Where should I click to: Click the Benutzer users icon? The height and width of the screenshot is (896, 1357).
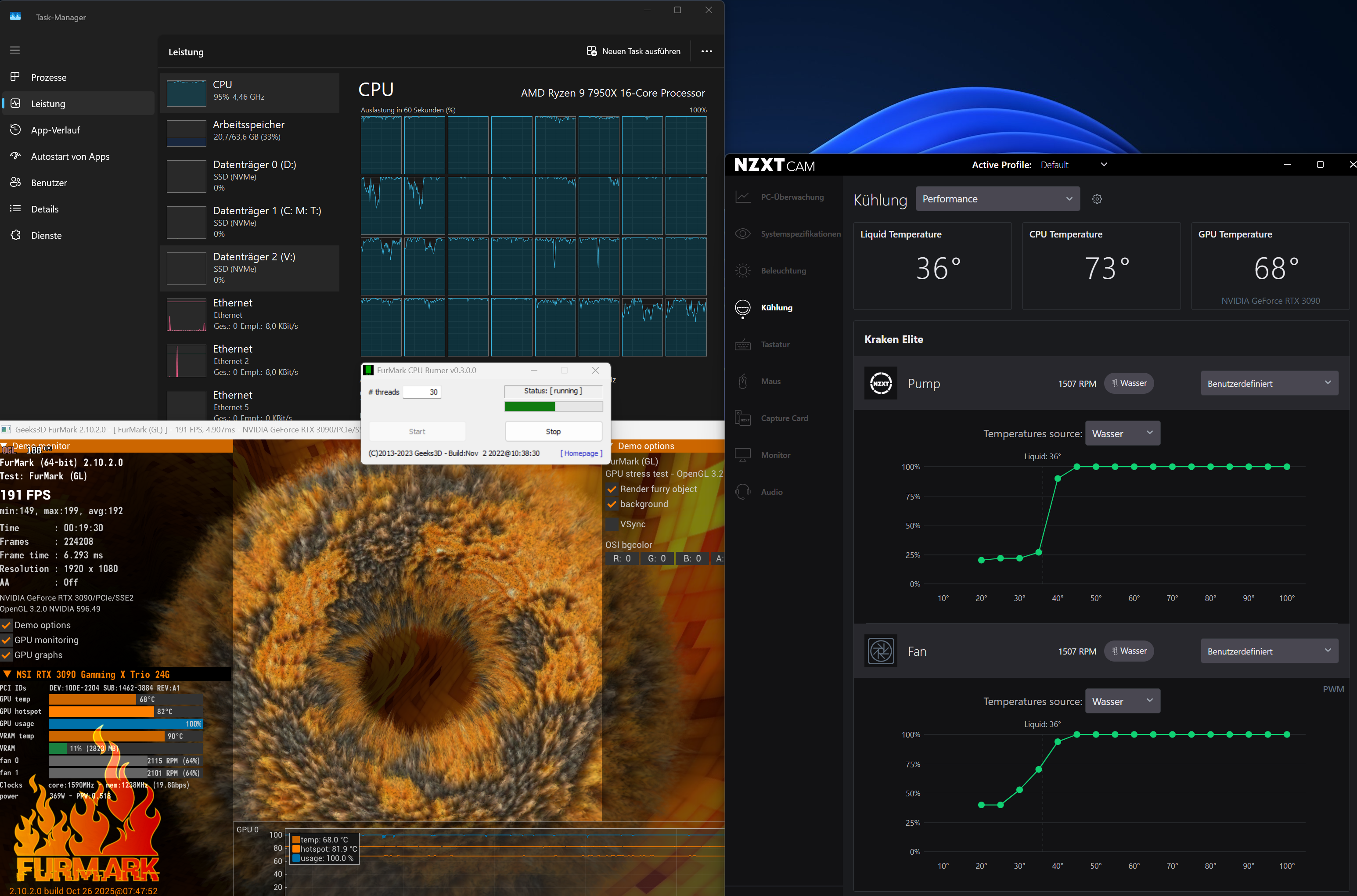[15, 182]
